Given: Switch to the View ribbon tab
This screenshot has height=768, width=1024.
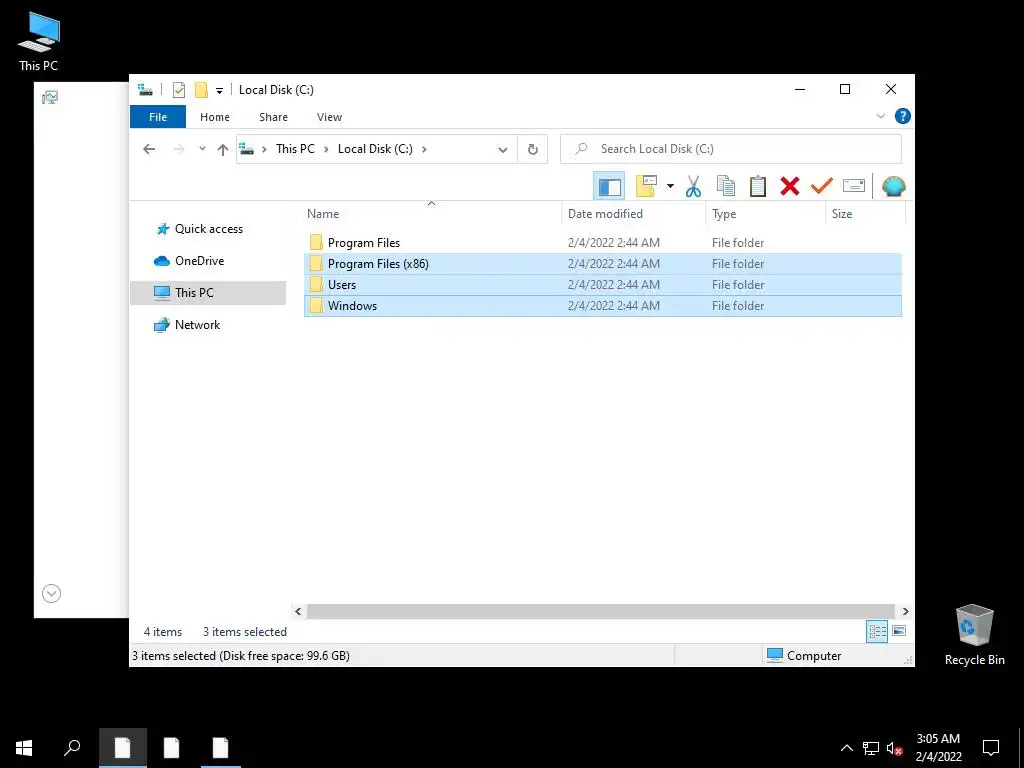Looking at the screenshot, I should click(329, 117).
